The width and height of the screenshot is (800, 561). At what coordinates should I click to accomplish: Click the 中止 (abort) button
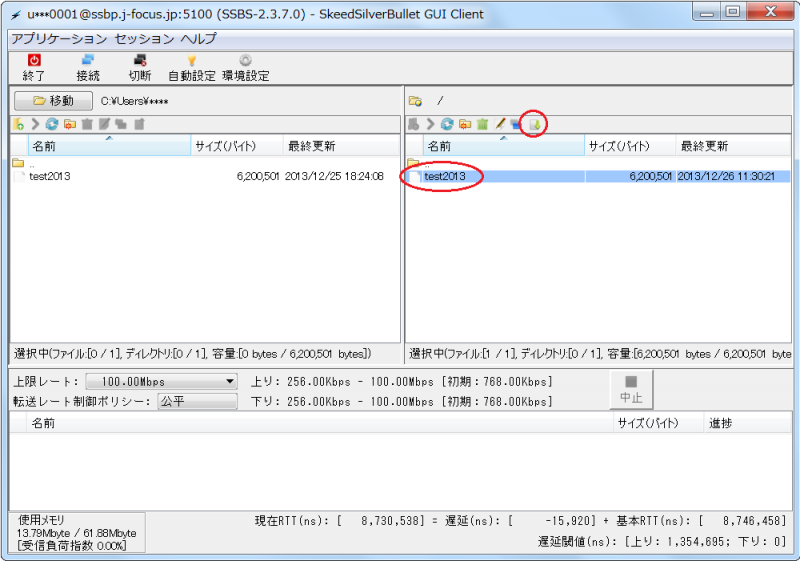[x=631, y=390]
